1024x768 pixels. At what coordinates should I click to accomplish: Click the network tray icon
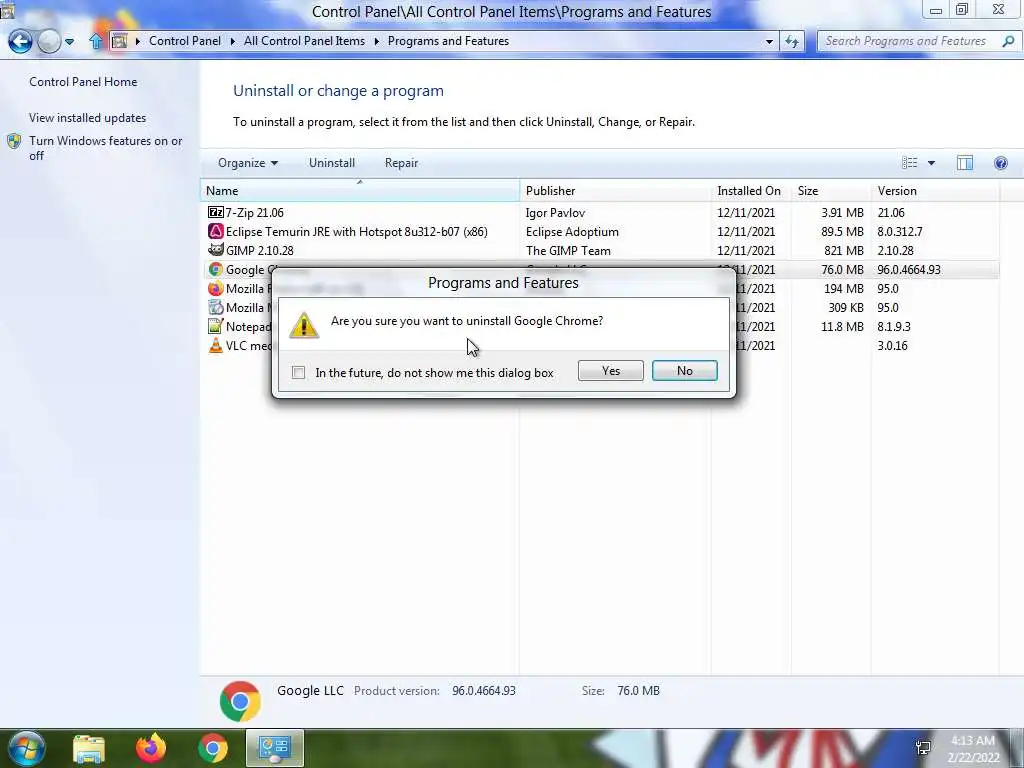(x=923, y=748)
